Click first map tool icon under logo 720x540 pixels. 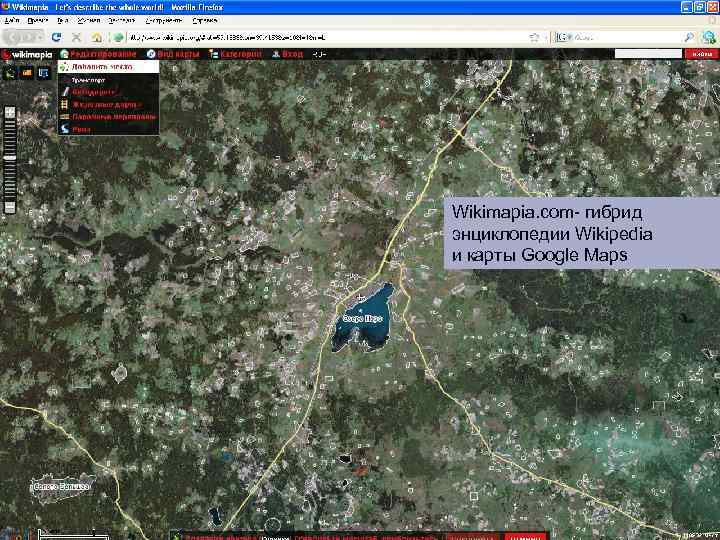click(9, 73)
